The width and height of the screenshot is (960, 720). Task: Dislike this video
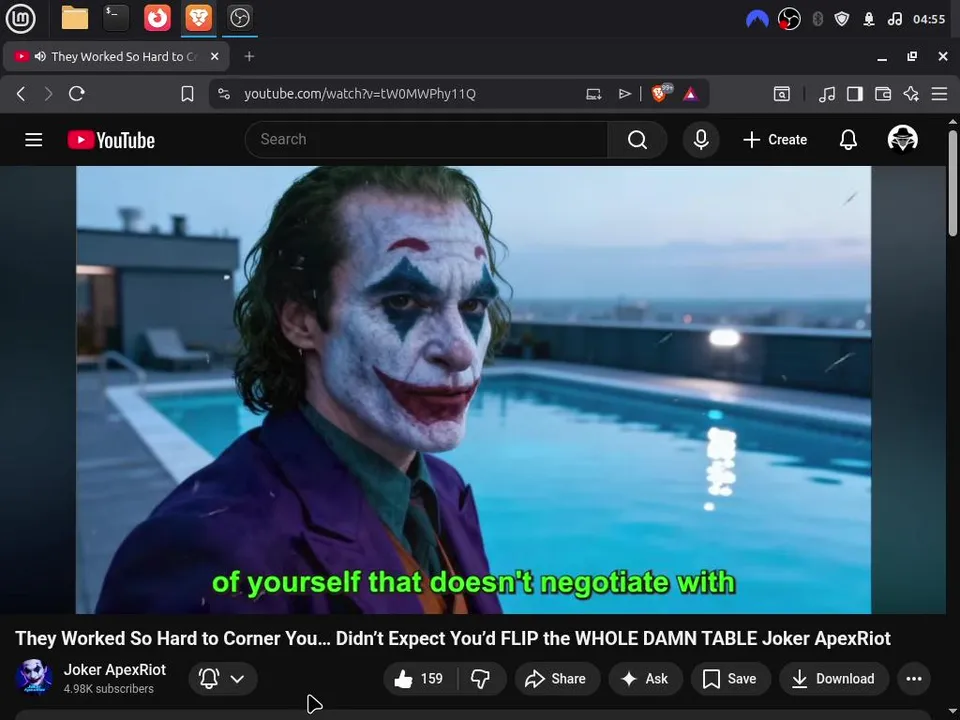[481, 678]
